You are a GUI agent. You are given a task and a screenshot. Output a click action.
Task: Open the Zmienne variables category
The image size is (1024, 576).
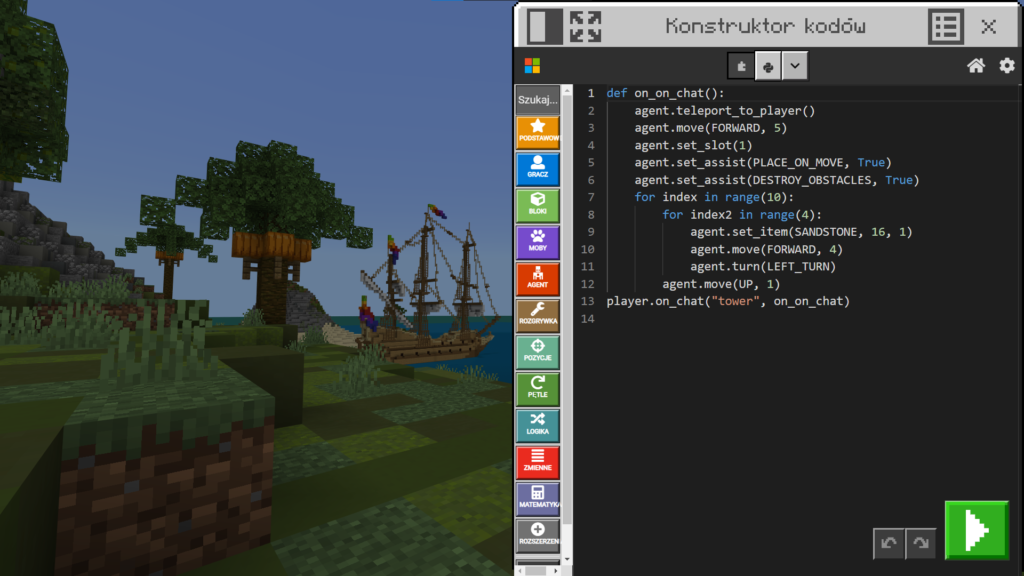pos(537,461)
